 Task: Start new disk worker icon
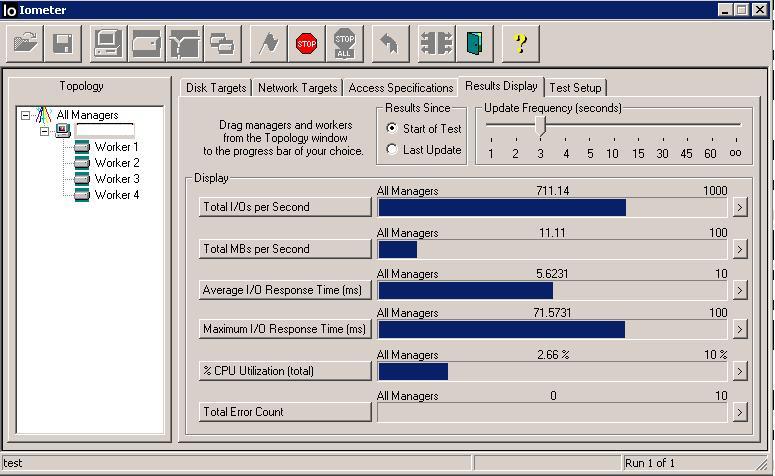[146, 44]
